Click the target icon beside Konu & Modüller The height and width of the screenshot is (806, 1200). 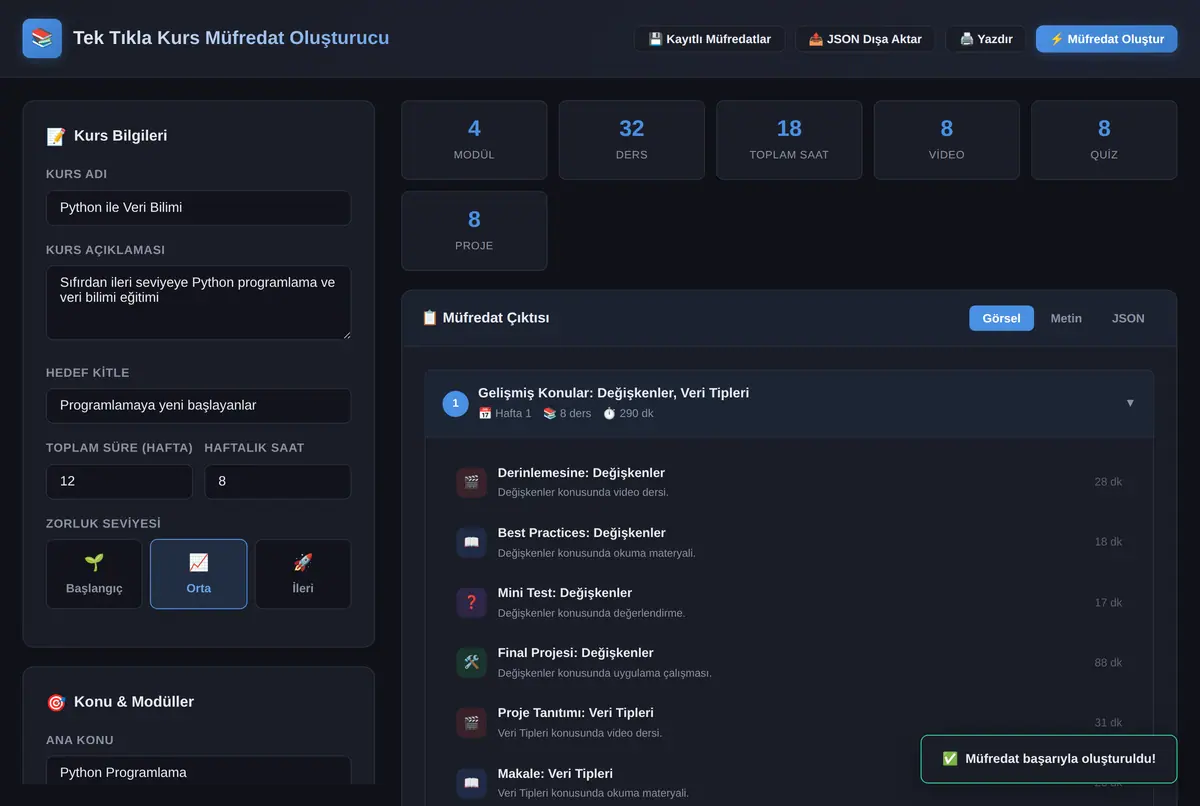[56, 702]
